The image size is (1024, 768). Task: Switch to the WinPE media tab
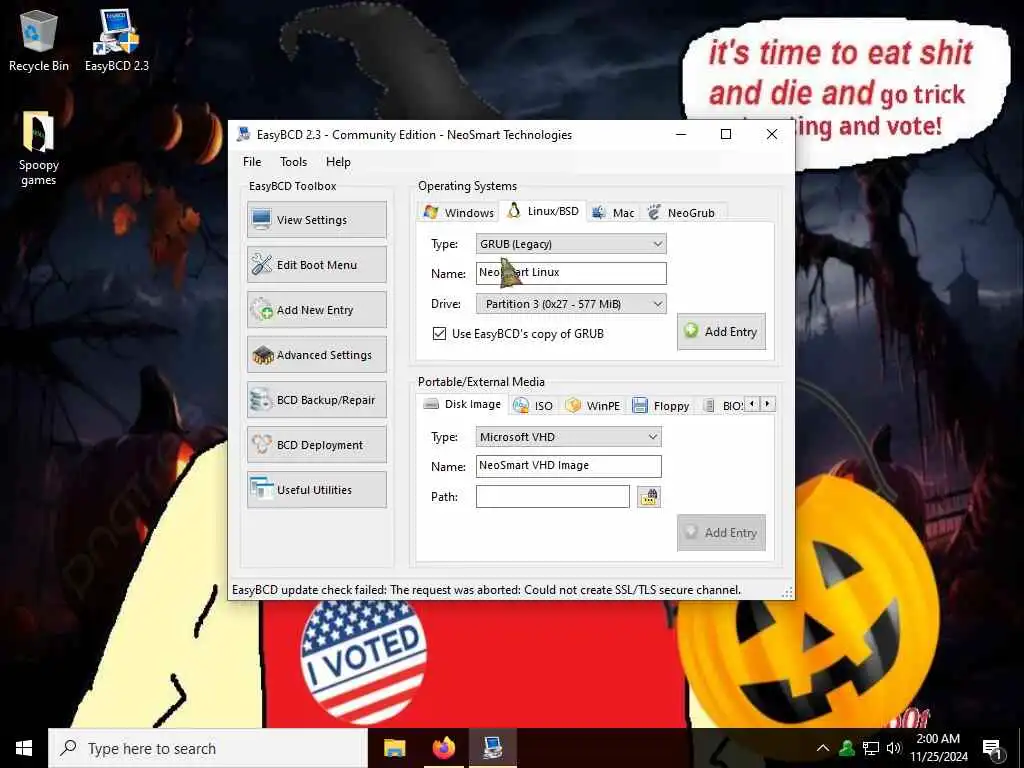pos(593,406)
